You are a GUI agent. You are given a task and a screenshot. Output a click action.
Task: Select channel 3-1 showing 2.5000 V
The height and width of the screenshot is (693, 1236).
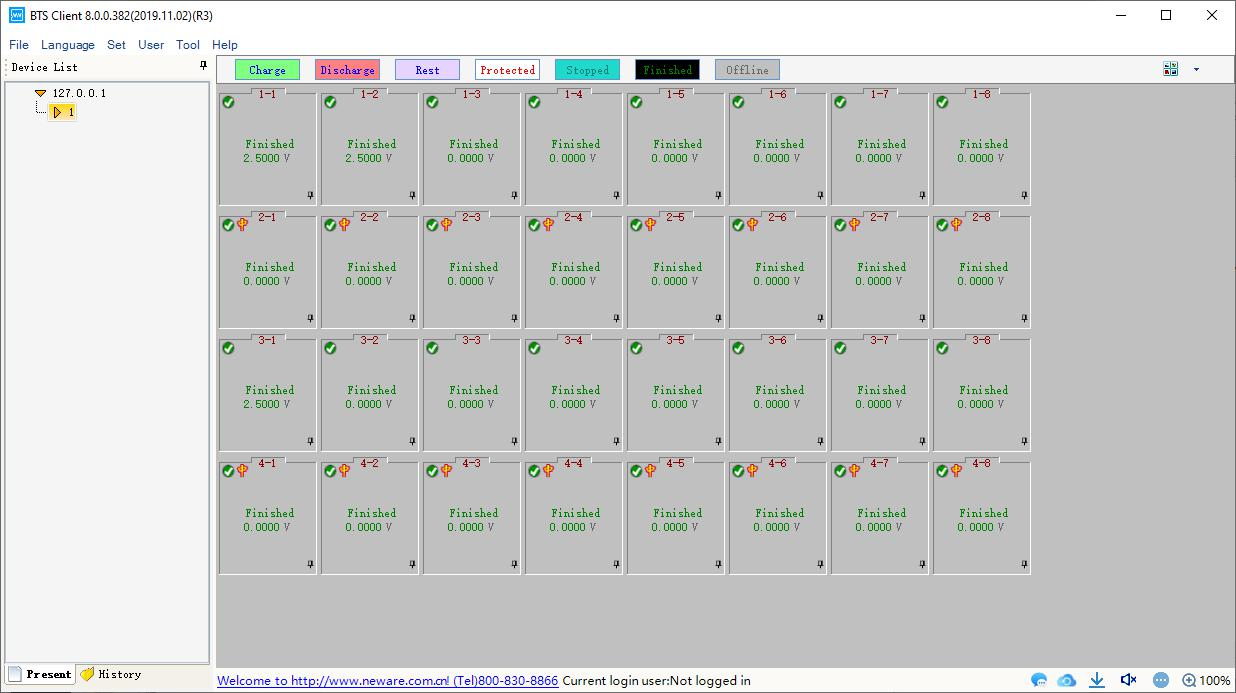(268, 394)
